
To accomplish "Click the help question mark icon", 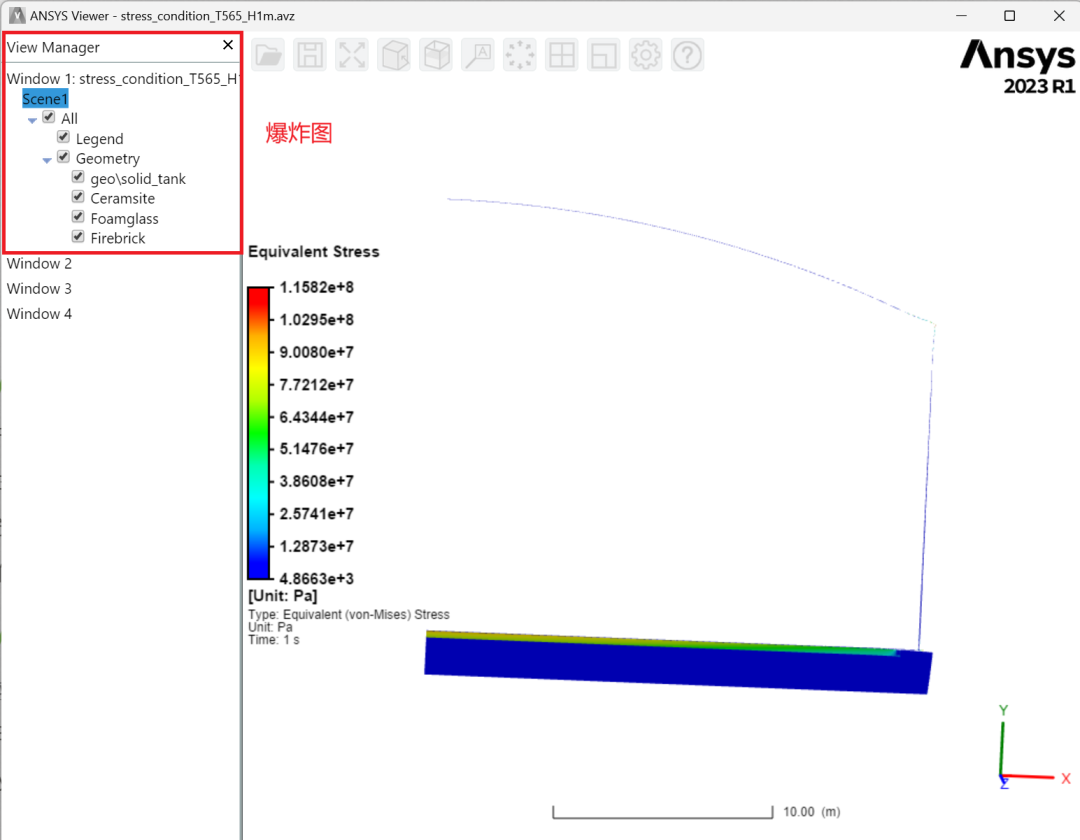I will pyautogui.click(x=687, y=55).
